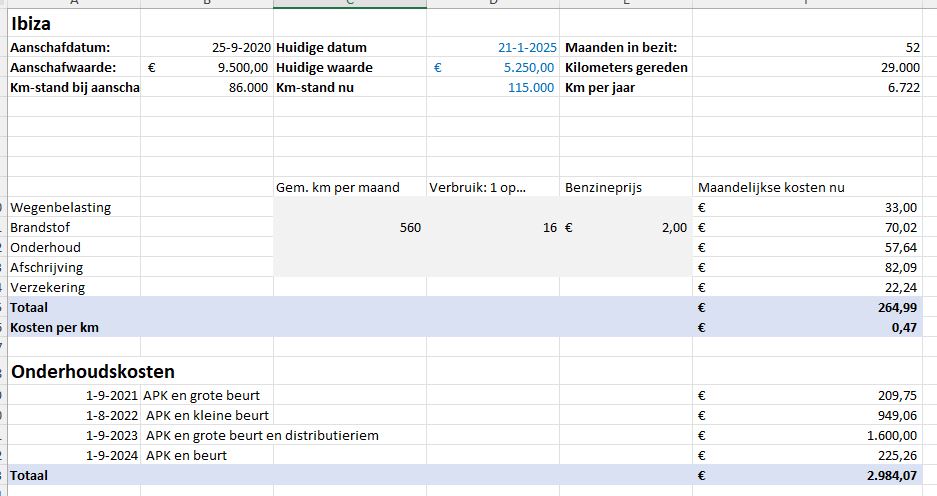
Task: Click the distributieriem maintenance description
Action: [262, 435]
